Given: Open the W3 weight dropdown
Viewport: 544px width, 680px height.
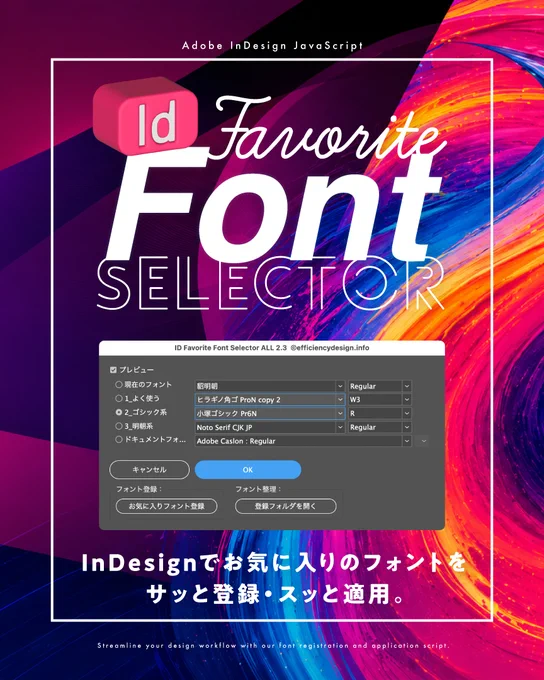Looking at the screenshot, I should pos(380,399).
